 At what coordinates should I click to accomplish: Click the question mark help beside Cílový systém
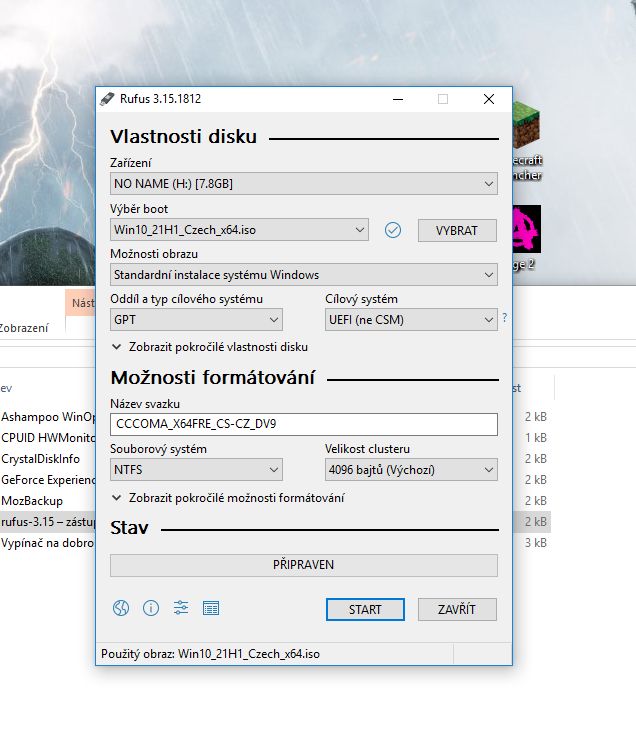[x=505, y=318]
